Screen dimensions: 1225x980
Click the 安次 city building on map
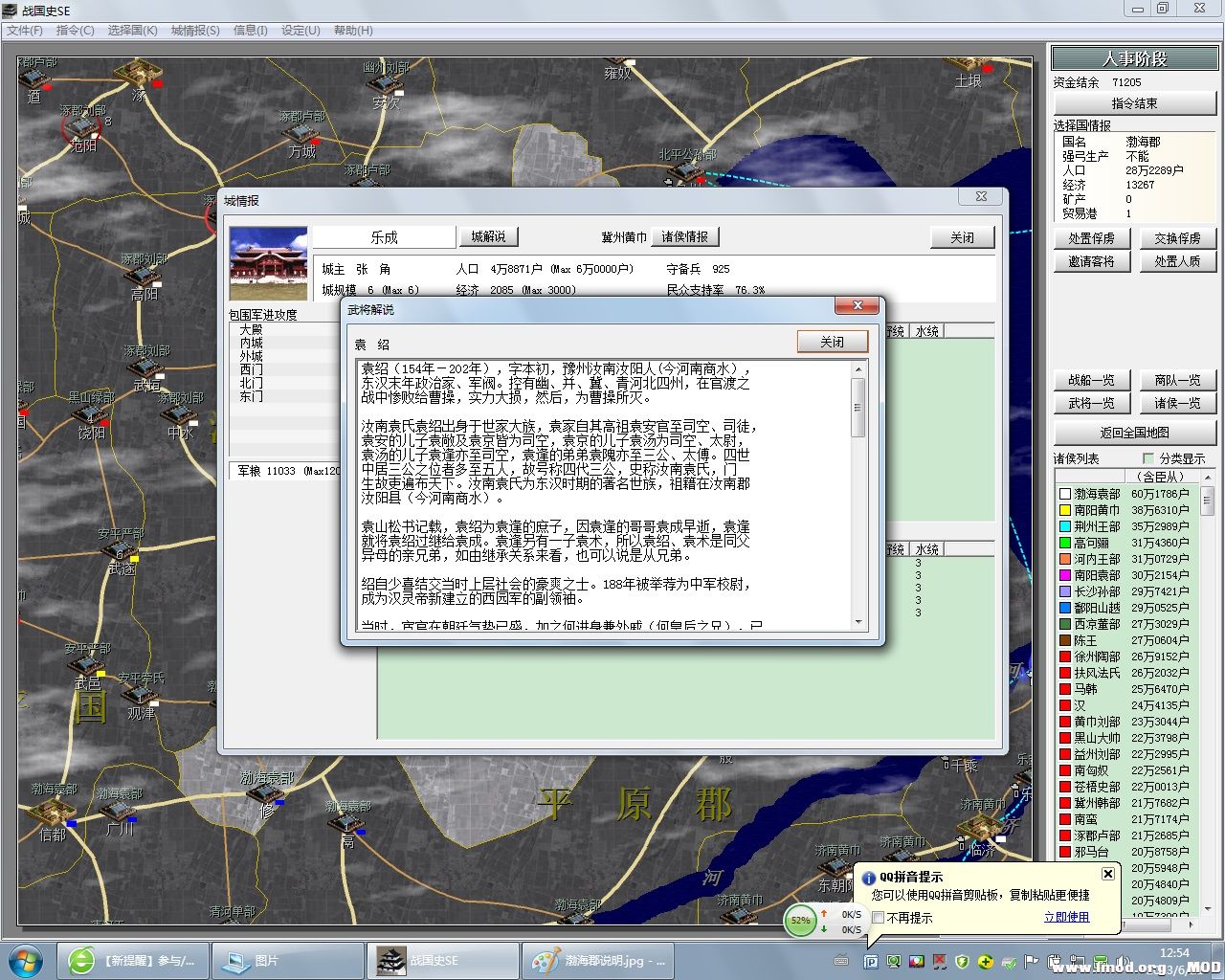point(384,83)
